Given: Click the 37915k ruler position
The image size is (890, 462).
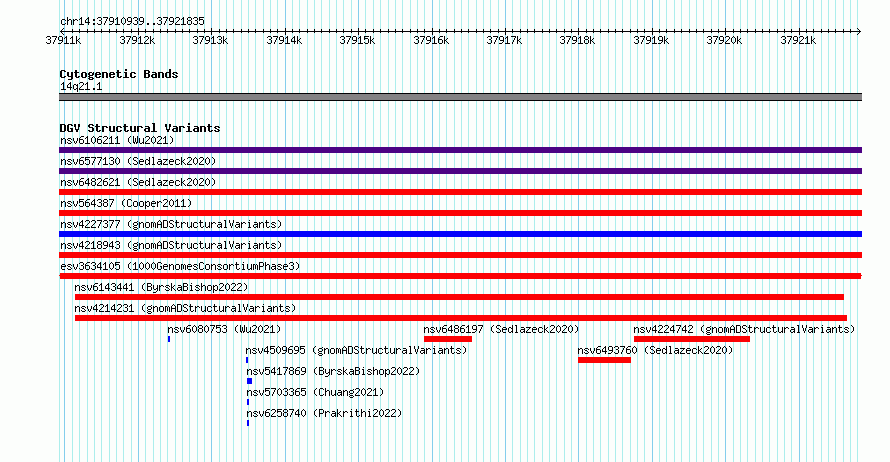Looking at the screenshot, I should 357,40.
